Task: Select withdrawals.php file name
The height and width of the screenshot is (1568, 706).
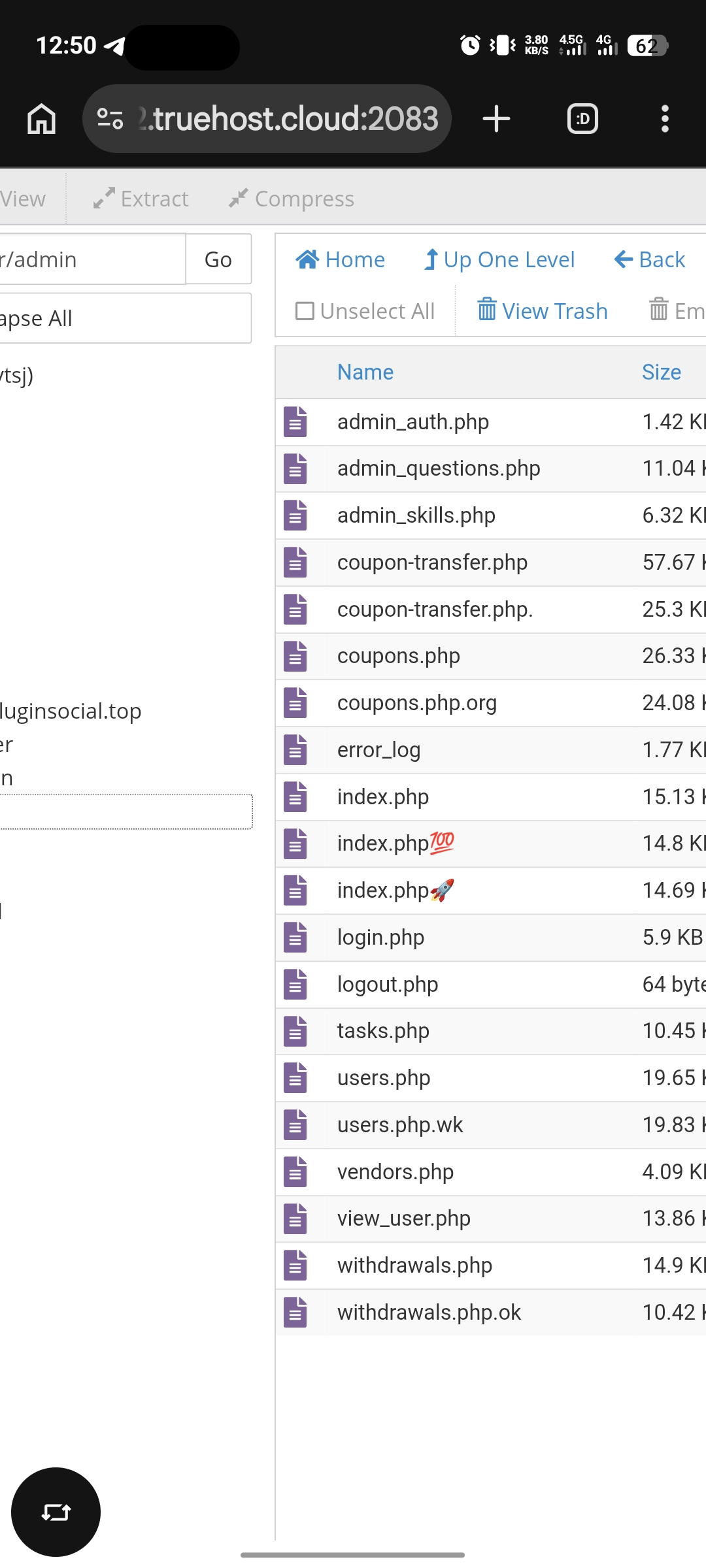Action: point(414,1266)
